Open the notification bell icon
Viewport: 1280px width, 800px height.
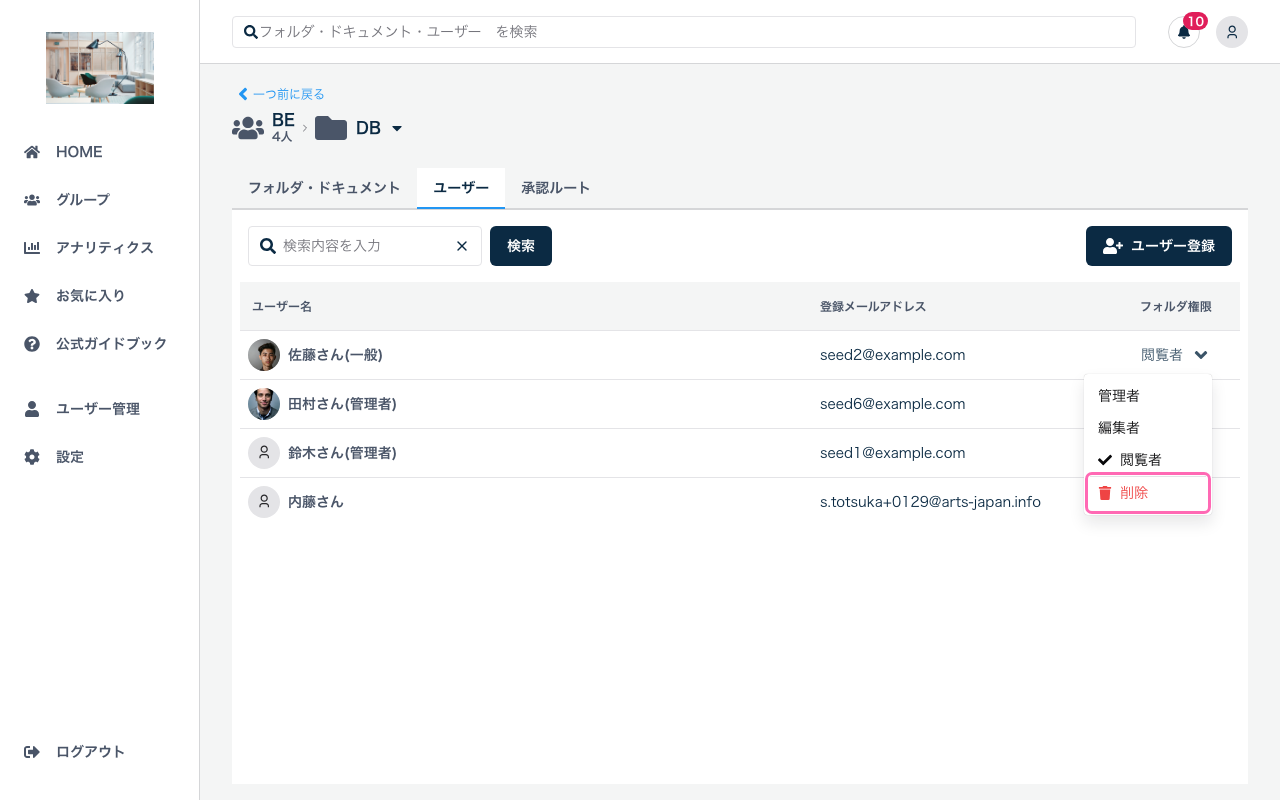[x=1183, y=32]
